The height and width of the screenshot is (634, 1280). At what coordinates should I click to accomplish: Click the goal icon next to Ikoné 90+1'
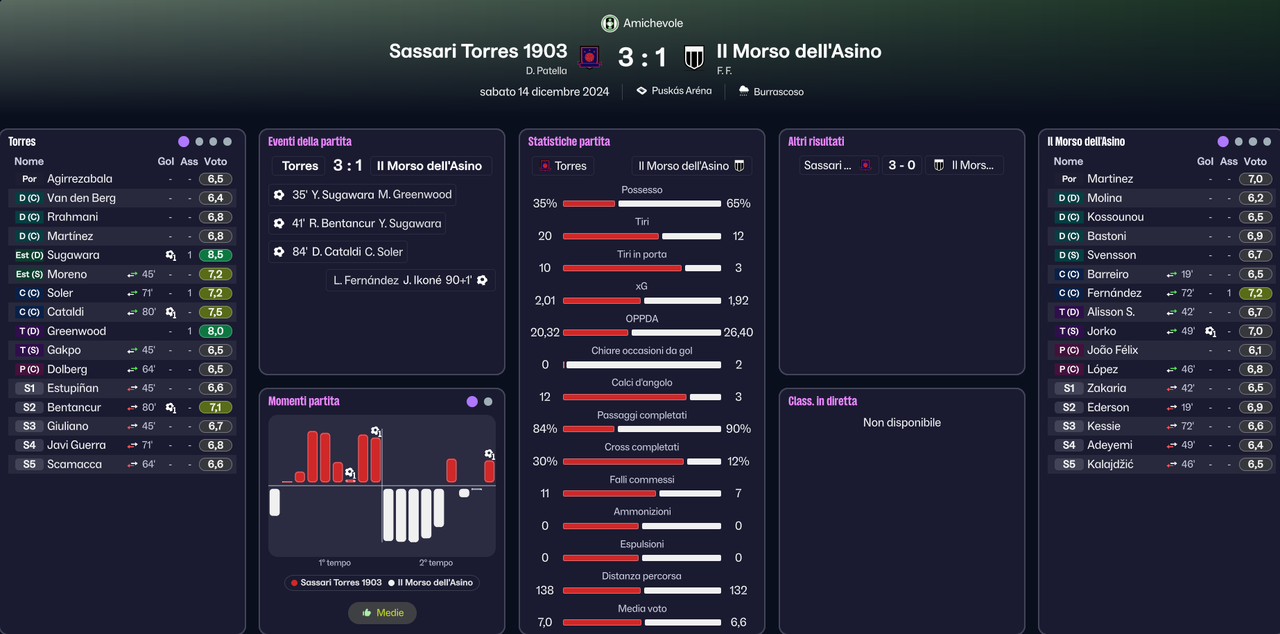pyautogui.click(x=482, y=281)
